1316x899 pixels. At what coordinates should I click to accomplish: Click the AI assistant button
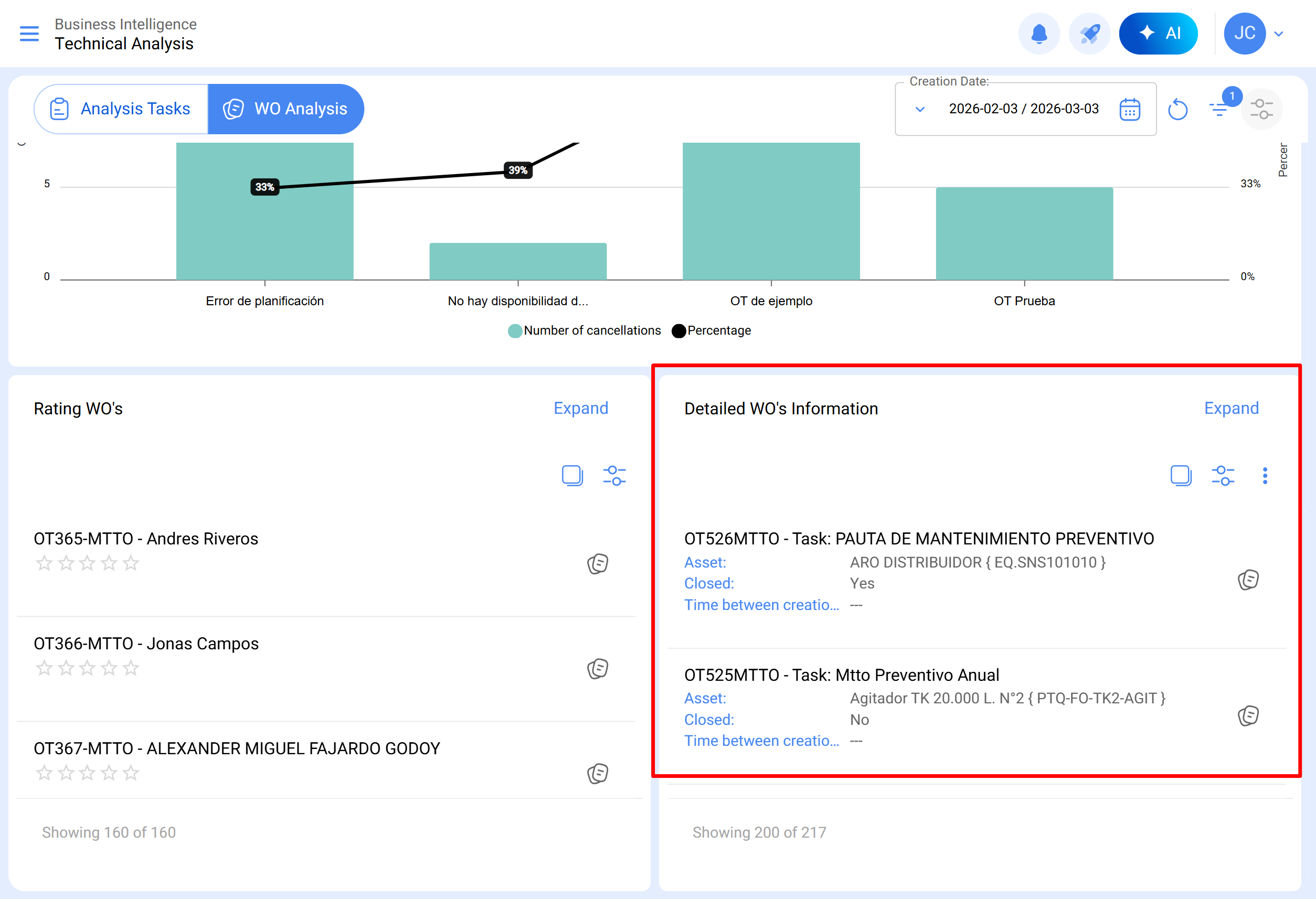point(1158,34)
